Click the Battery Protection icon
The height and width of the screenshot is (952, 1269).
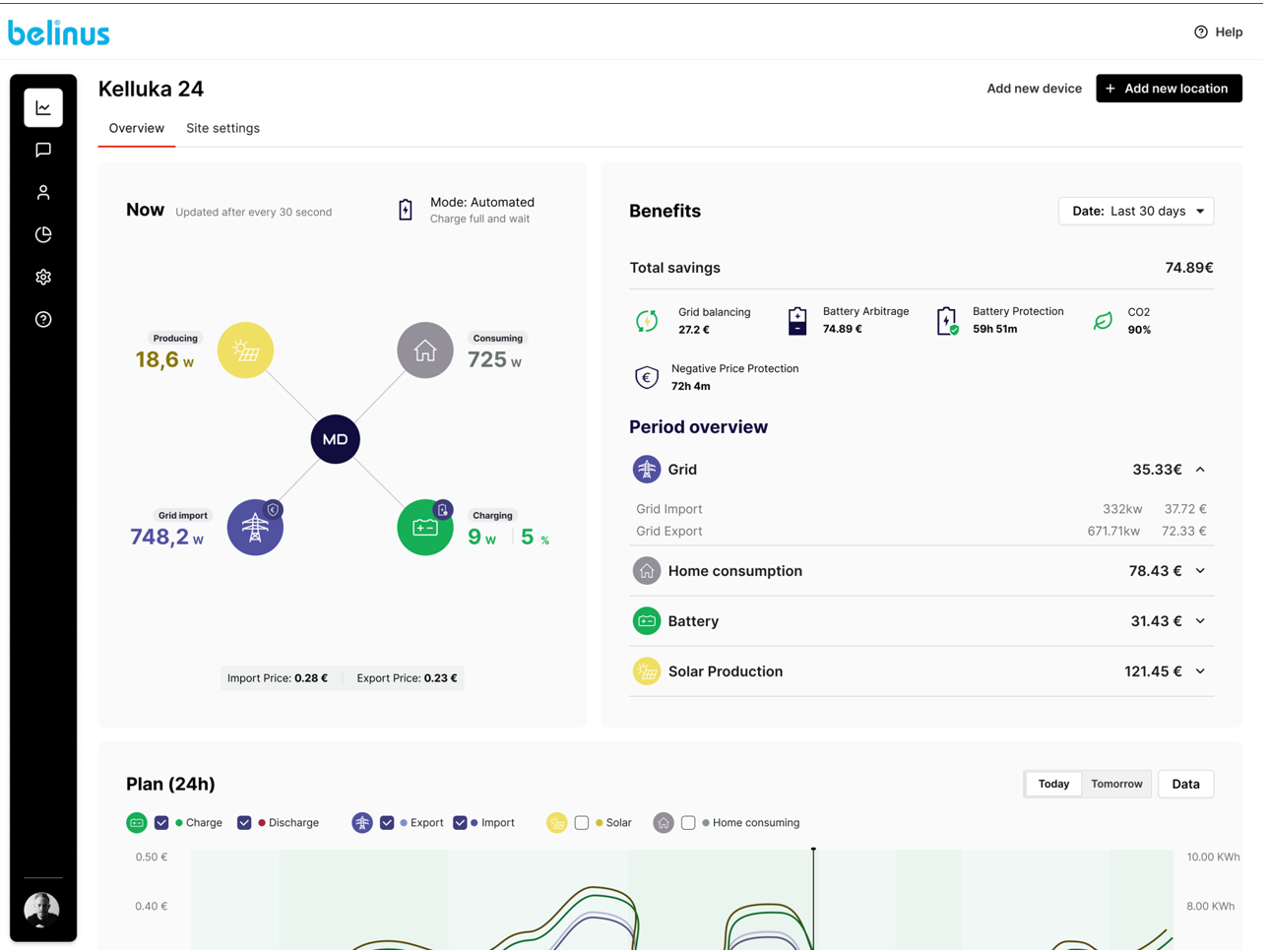coord(947,321)
